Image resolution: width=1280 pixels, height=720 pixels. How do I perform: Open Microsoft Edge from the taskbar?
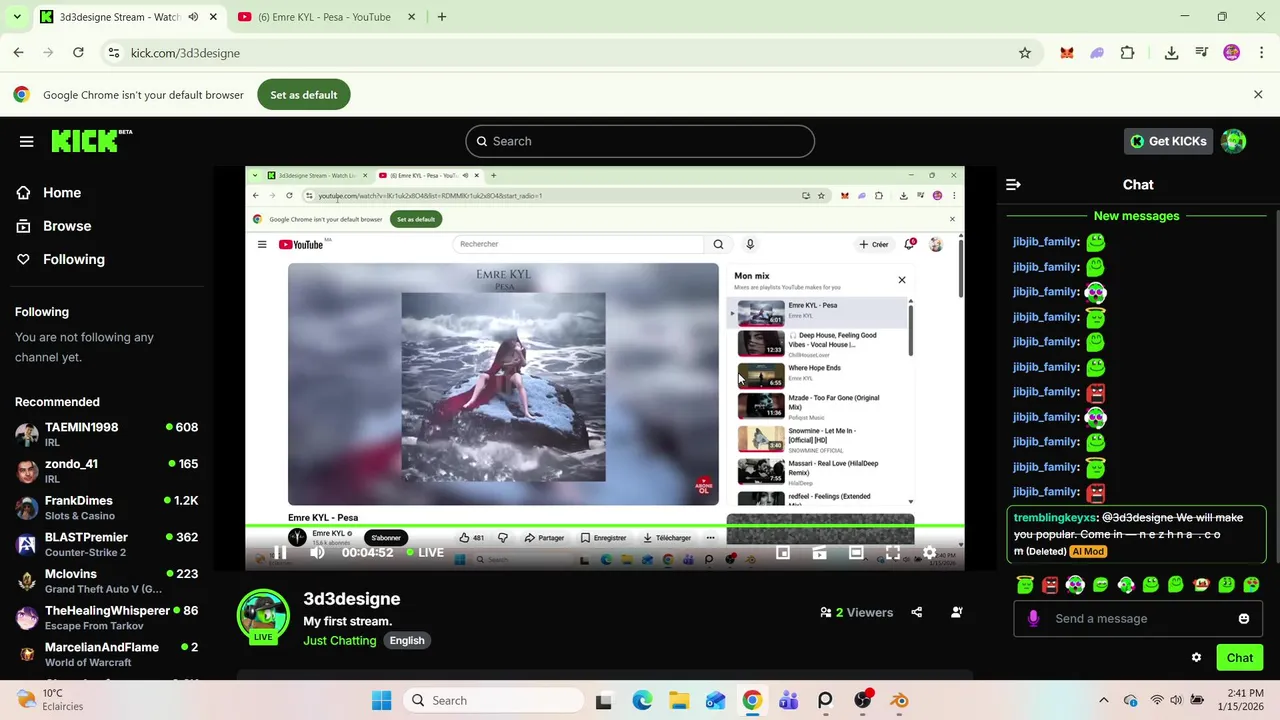642,701
